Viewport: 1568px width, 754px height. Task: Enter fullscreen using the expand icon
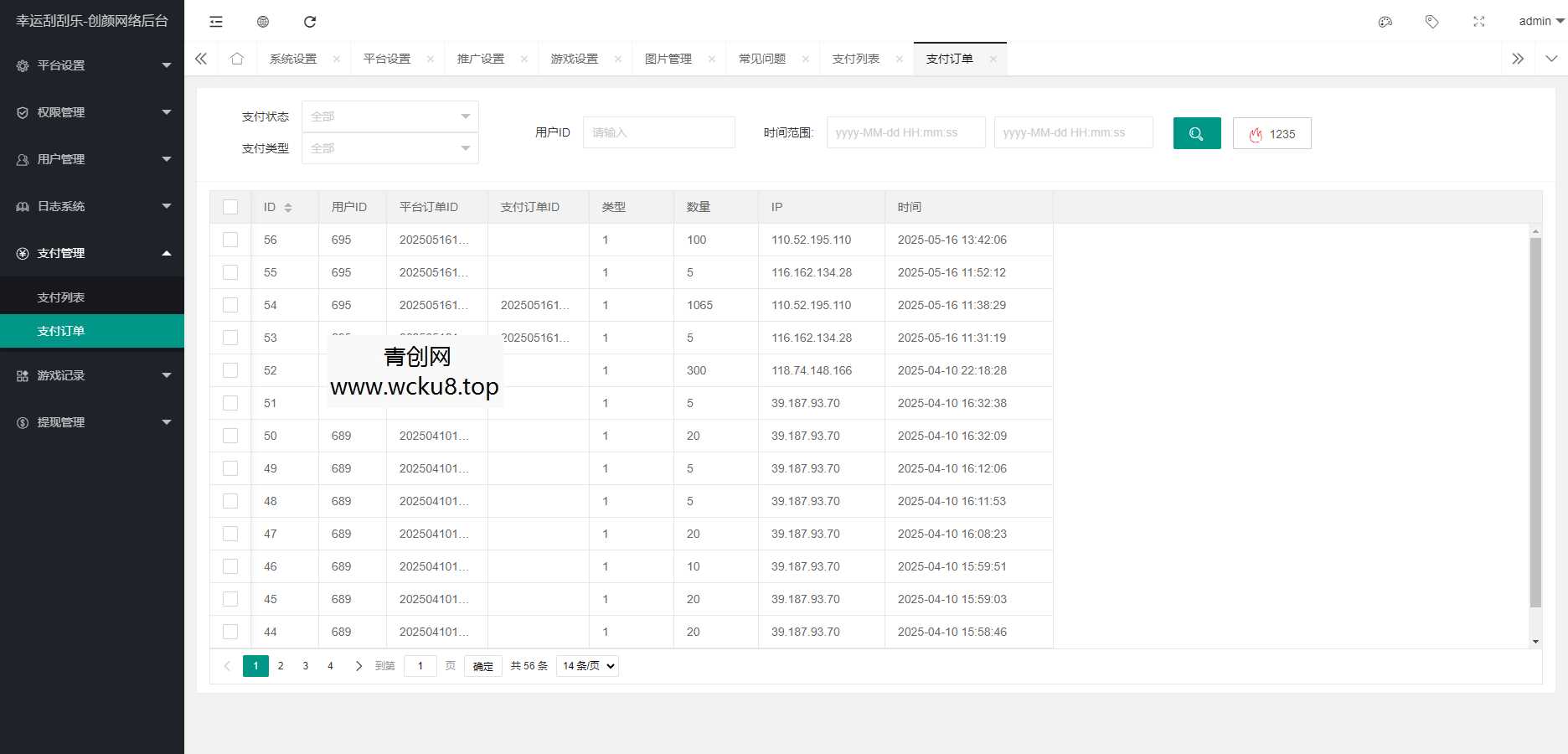pyautogui.click(x=1479, y=22)
